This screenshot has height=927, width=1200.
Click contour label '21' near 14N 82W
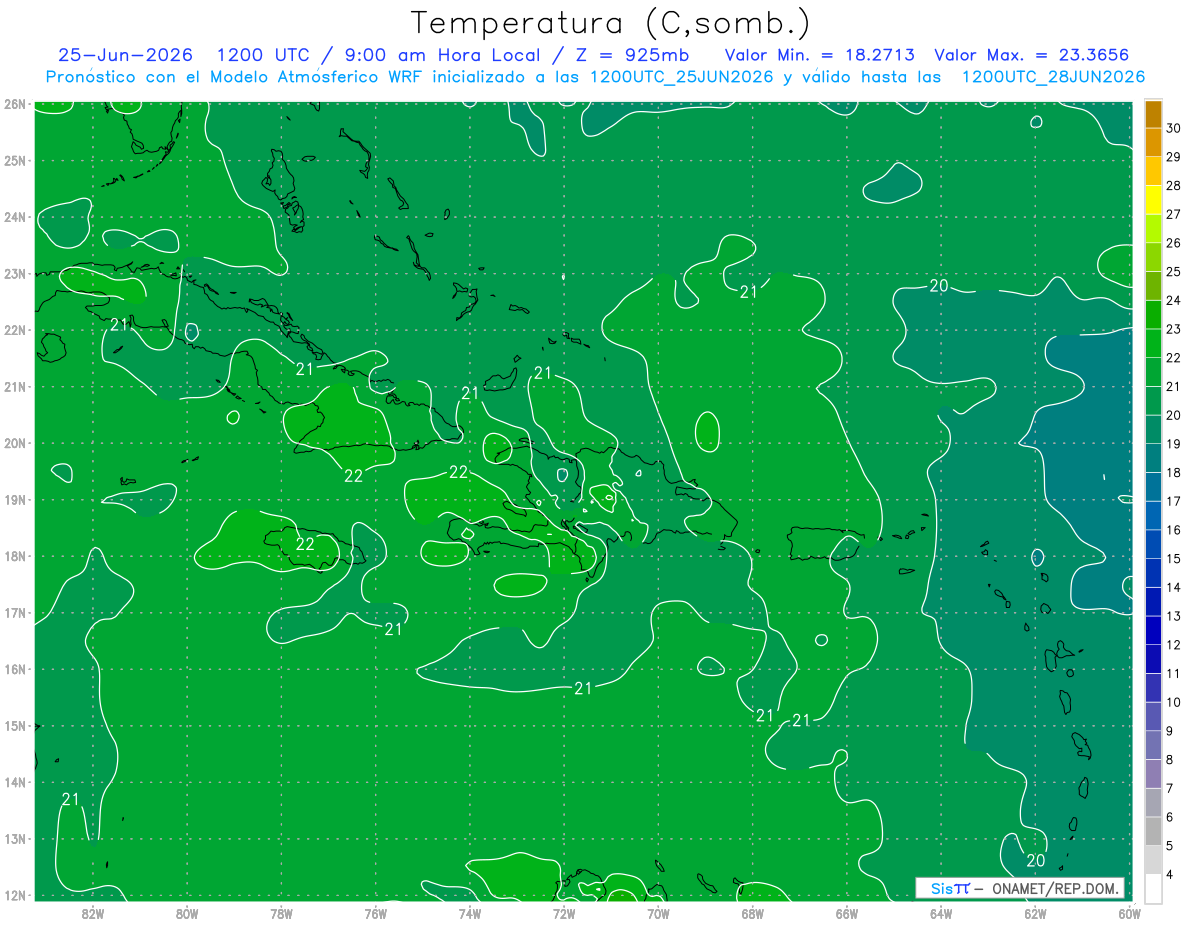point(70,799)
